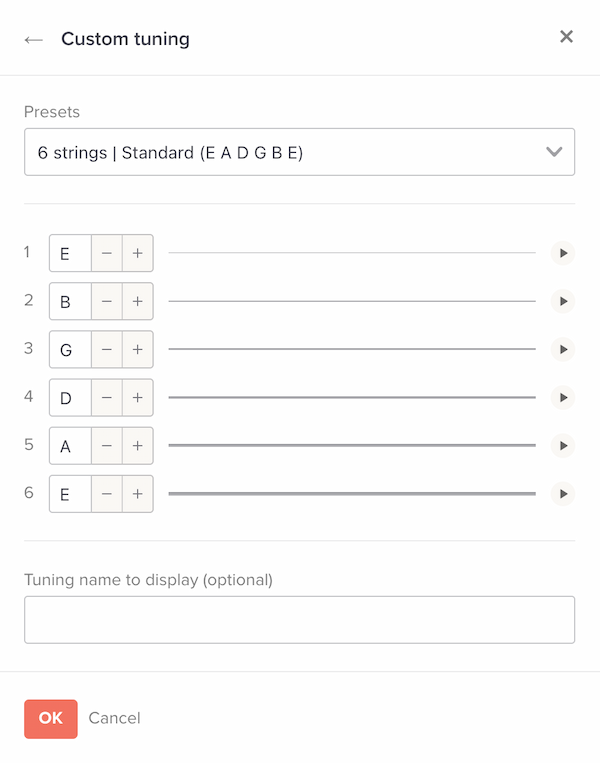Confirm tuning with the OK button

(x=50, y=718)
